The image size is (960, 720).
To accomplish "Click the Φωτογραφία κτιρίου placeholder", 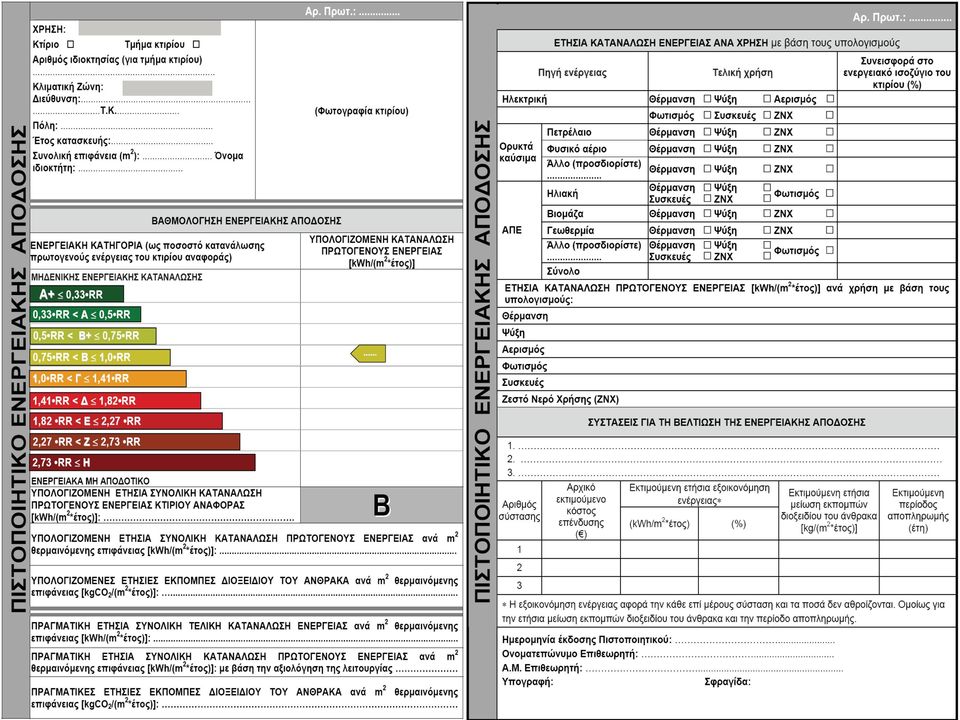I will 361,111.
